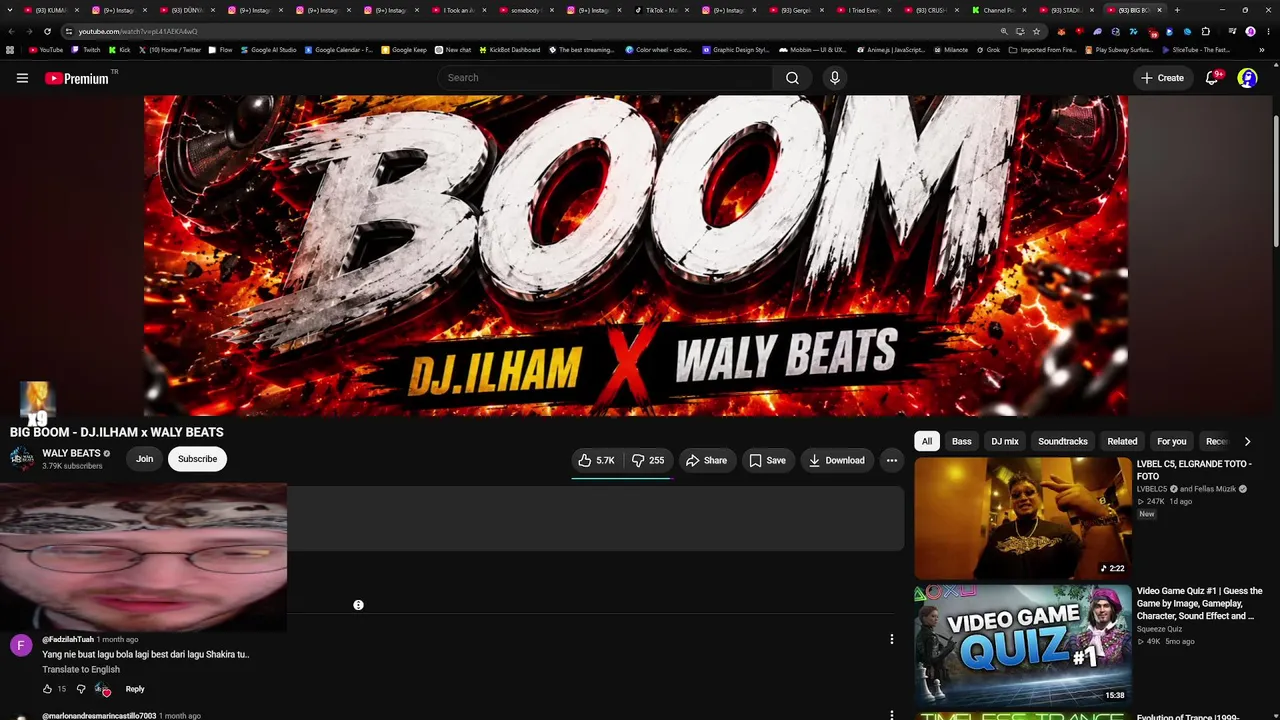Click the YouTube search input field

coord(605,78)
